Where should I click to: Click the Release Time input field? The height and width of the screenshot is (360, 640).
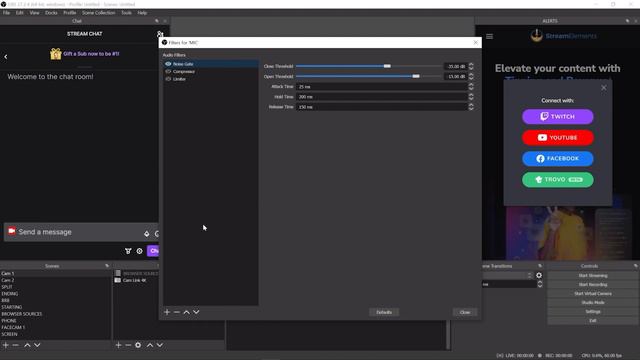381,107
